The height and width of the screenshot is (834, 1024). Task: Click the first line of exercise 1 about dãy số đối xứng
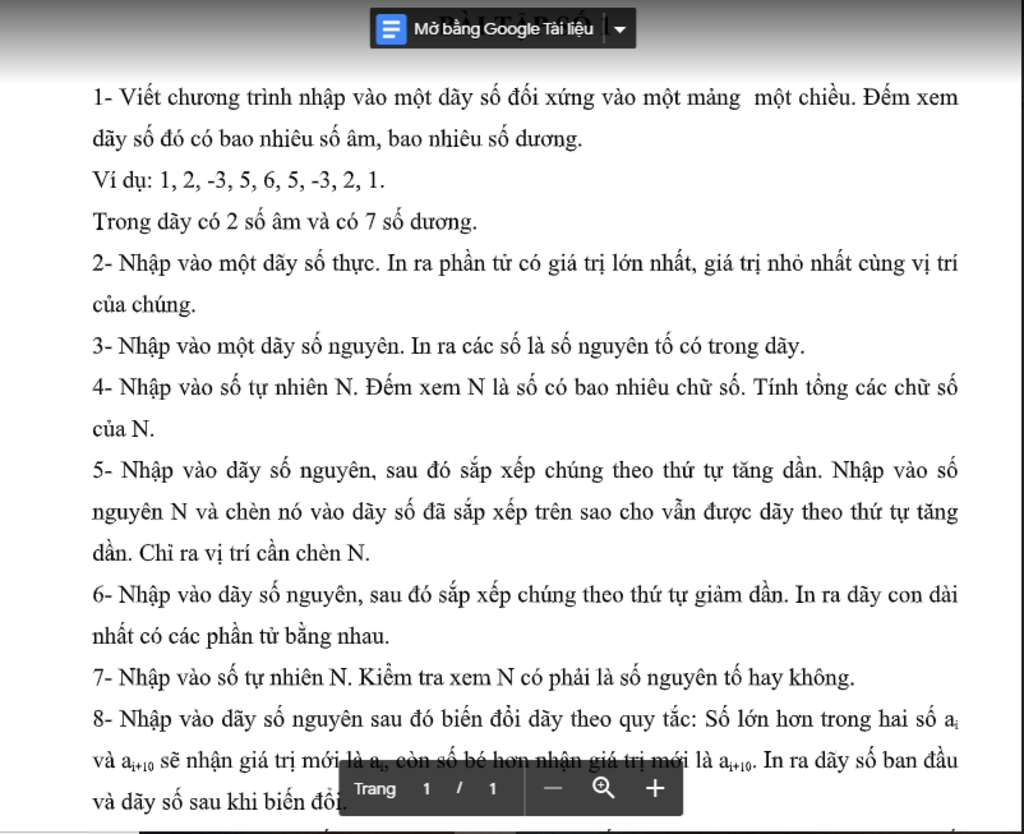pyautogui.click(x=525, y=97)
